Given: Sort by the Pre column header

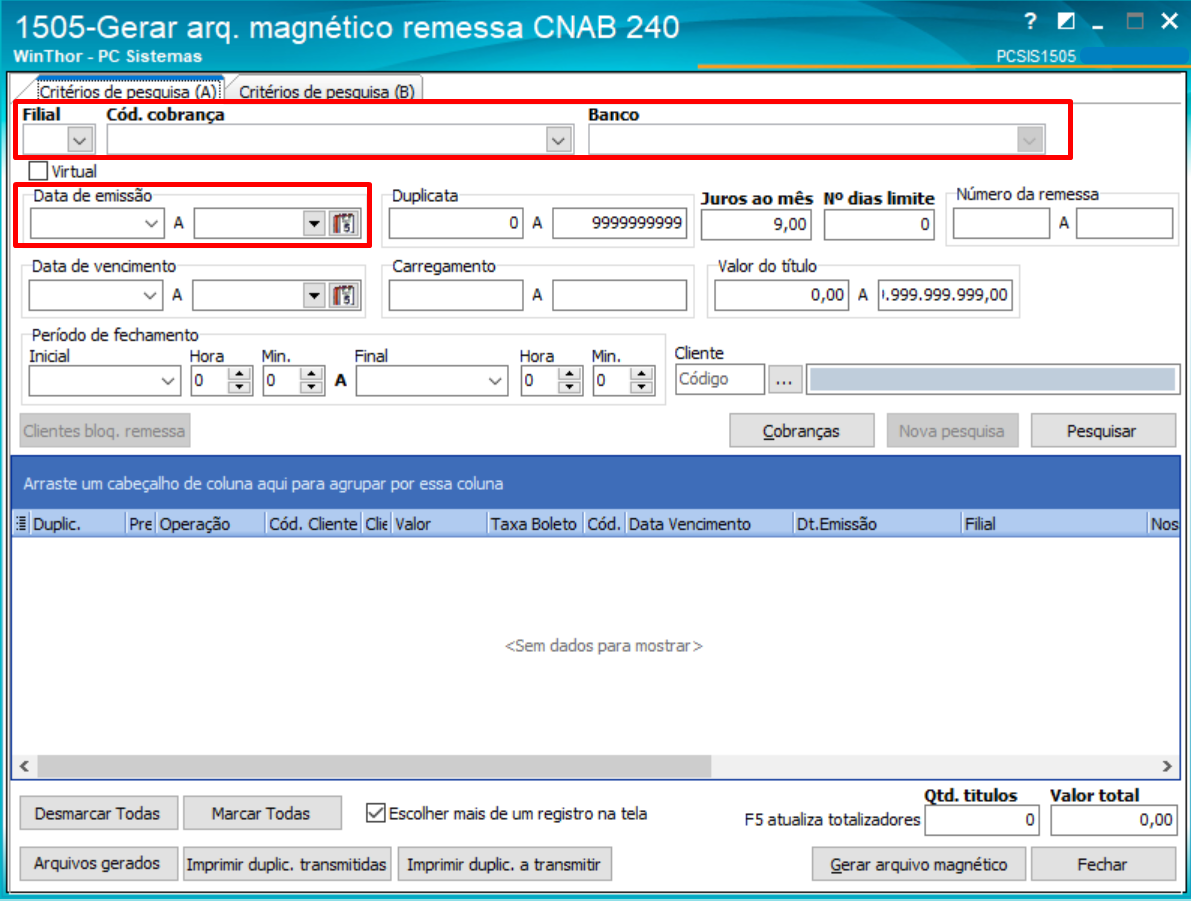Looking at the screenshot, I should click(x=141, y=523).
